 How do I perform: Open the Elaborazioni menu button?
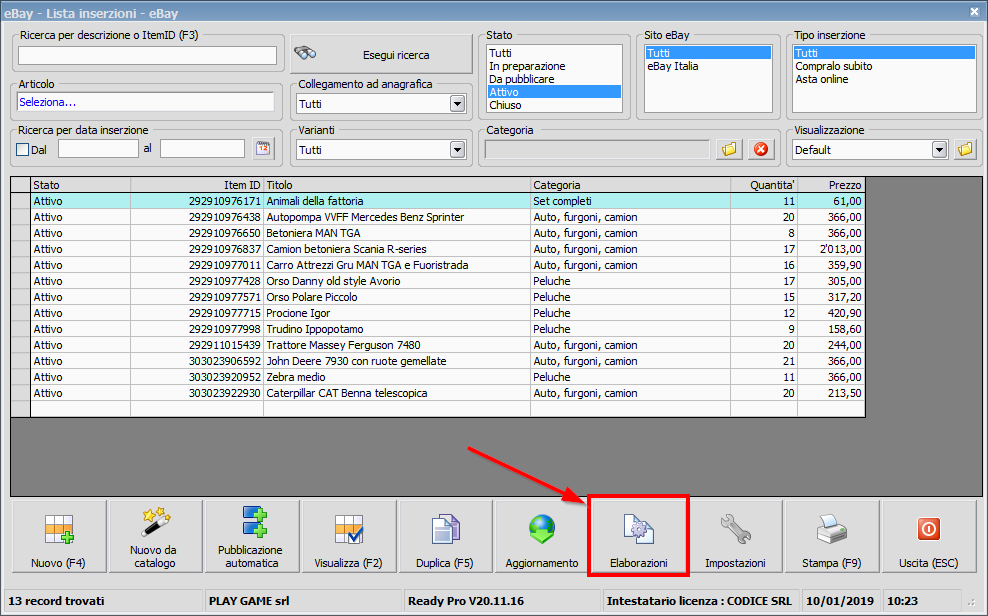638,537
